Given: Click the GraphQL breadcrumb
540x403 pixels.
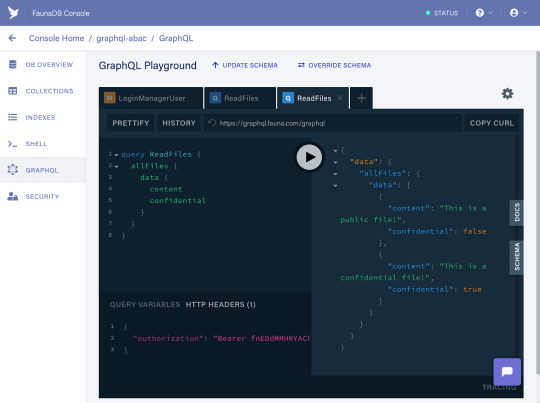Looking at the screenshot, I should pos(176,38).
